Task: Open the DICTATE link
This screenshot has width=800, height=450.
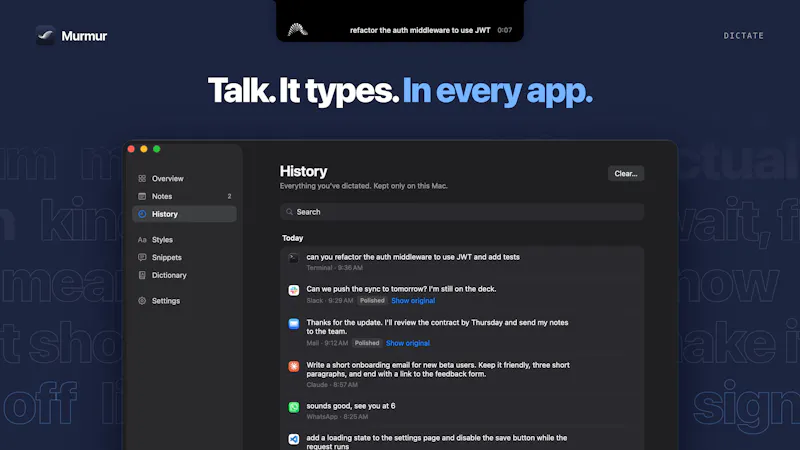Action: (743, 36)
